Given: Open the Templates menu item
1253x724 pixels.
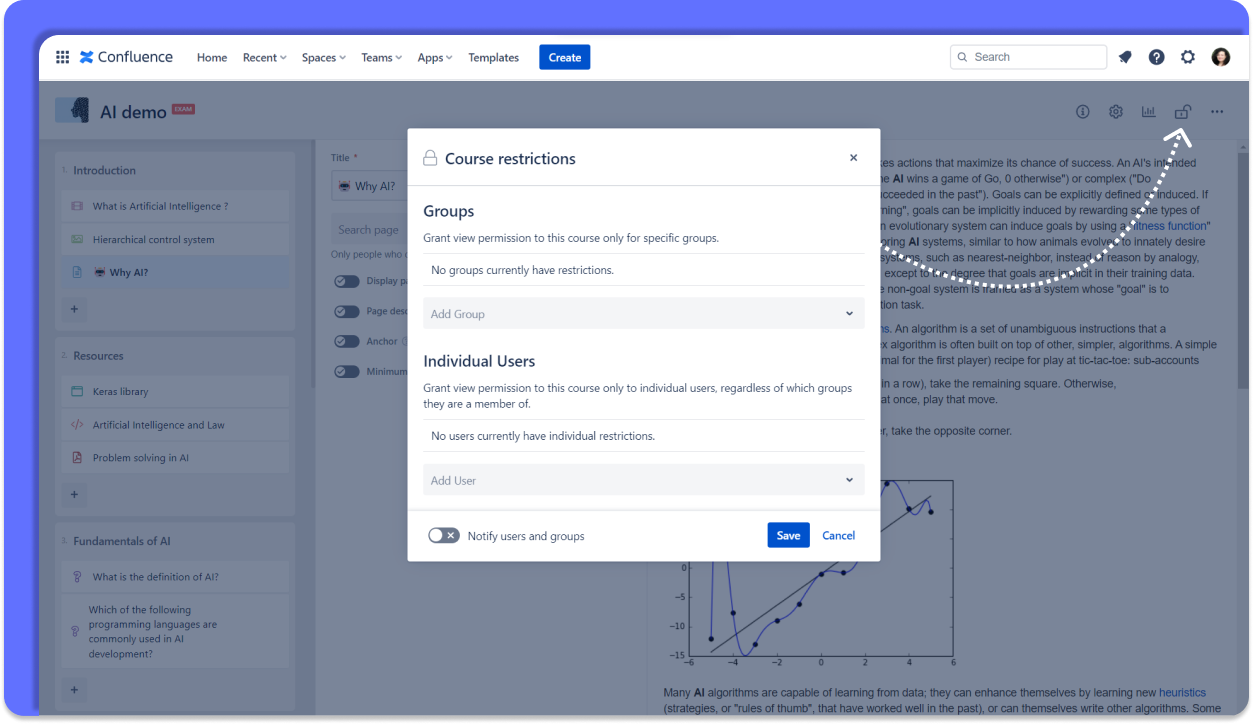Looking at the screenshot, I should click(493, 58).
